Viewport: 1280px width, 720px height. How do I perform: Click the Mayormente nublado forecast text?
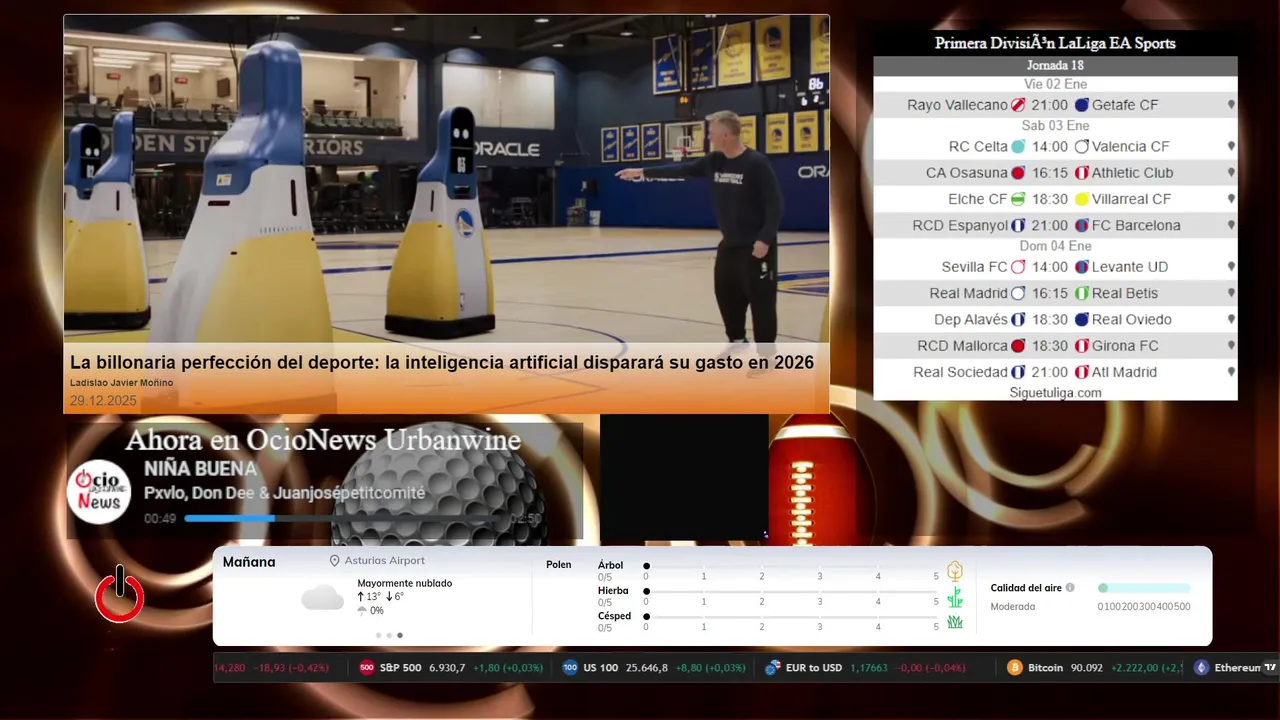(x=404, y=583)
